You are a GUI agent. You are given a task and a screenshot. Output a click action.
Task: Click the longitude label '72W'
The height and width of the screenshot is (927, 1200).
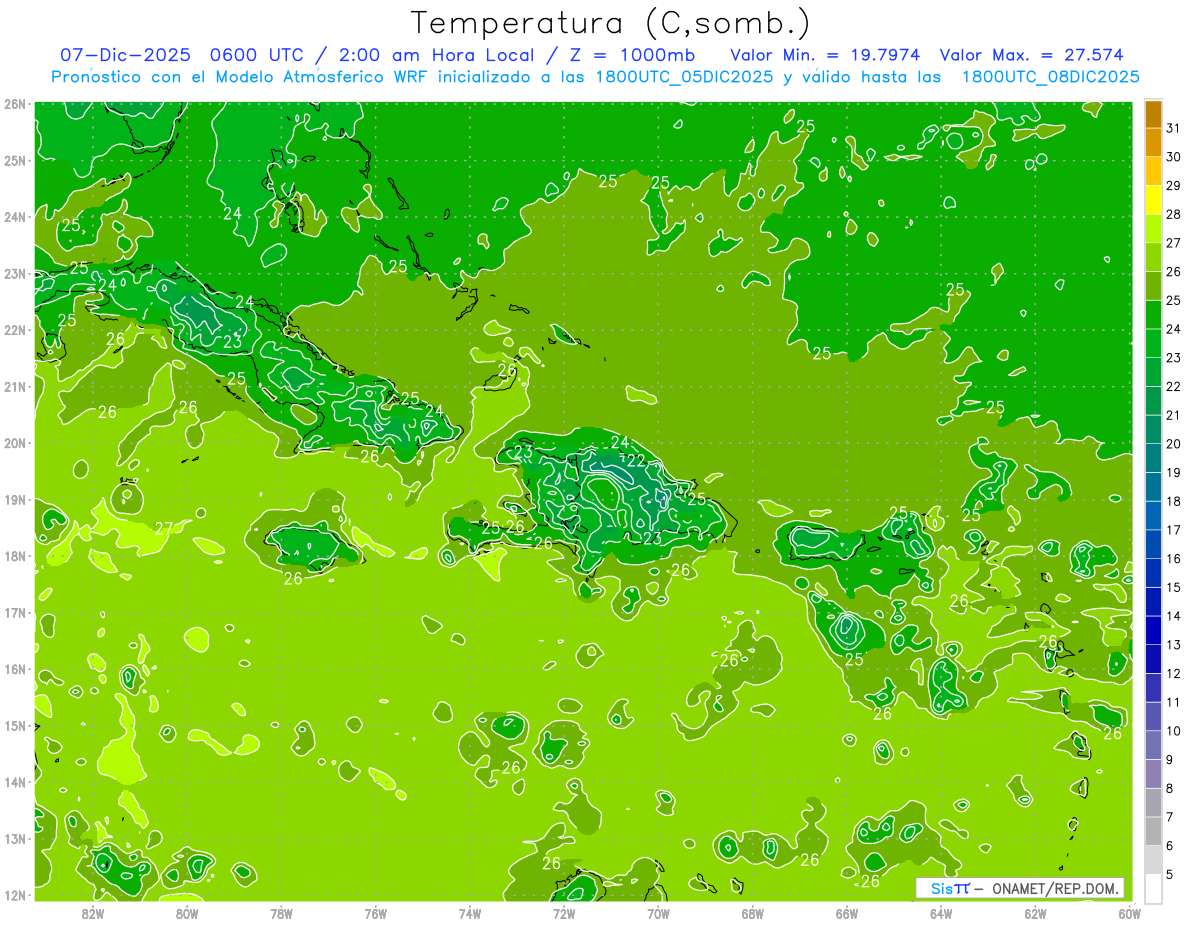click(564, 913)
